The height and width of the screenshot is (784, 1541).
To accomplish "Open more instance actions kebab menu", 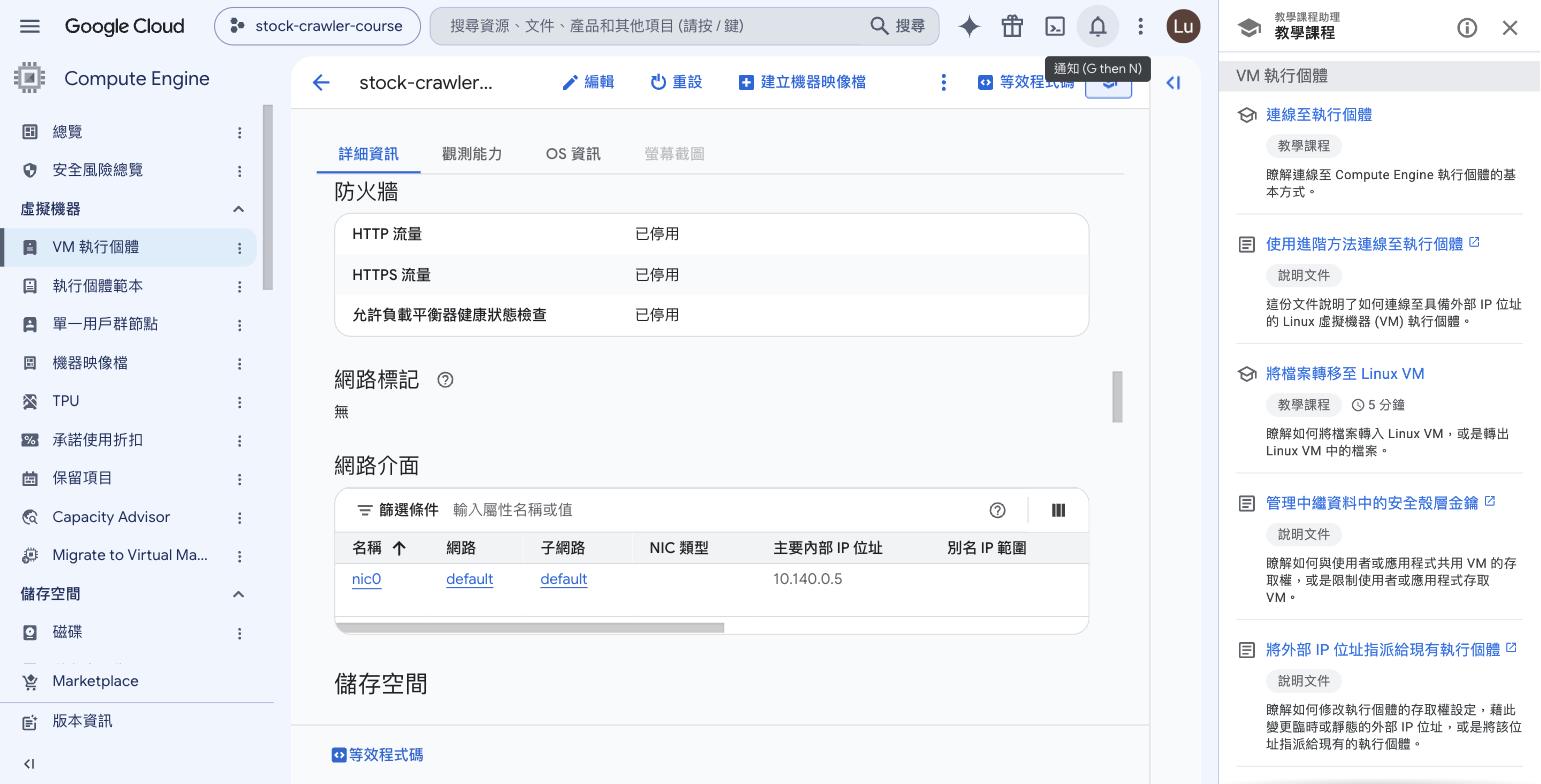I will (943, 82).
